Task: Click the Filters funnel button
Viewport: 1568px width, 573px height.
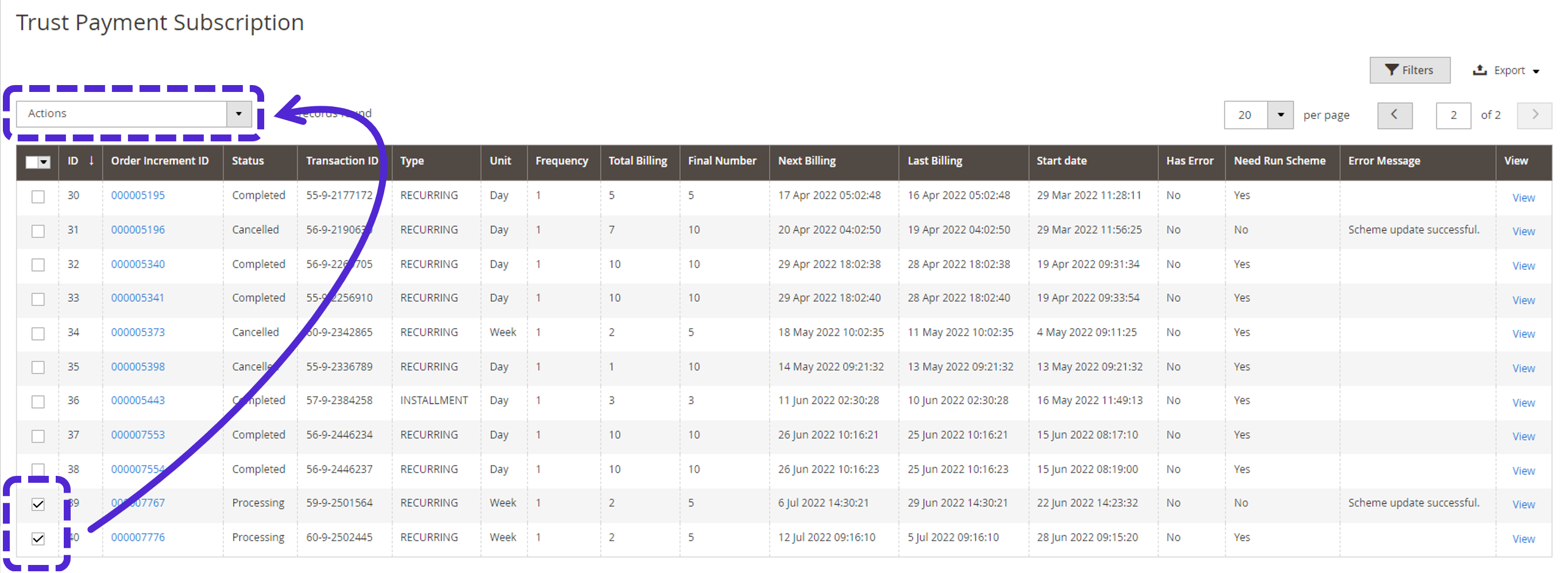Action: click(x=1408, y=70)
